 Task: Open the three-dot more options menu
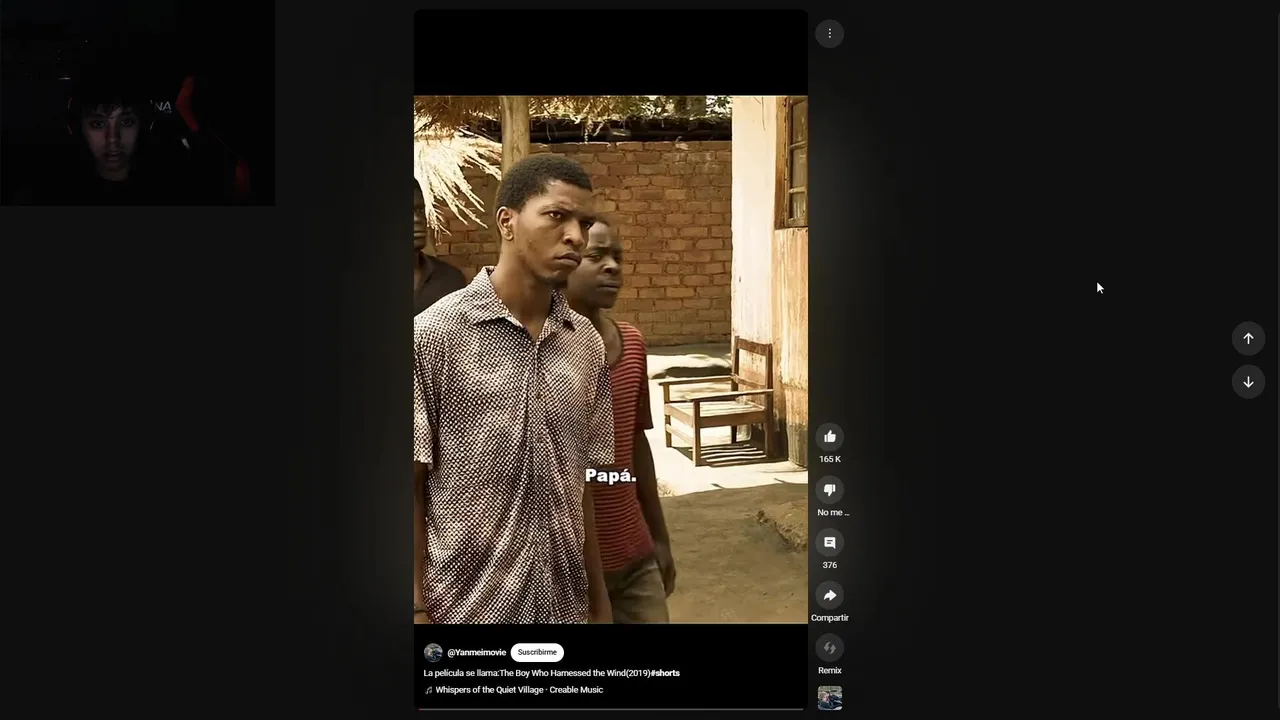pos(829,34)
